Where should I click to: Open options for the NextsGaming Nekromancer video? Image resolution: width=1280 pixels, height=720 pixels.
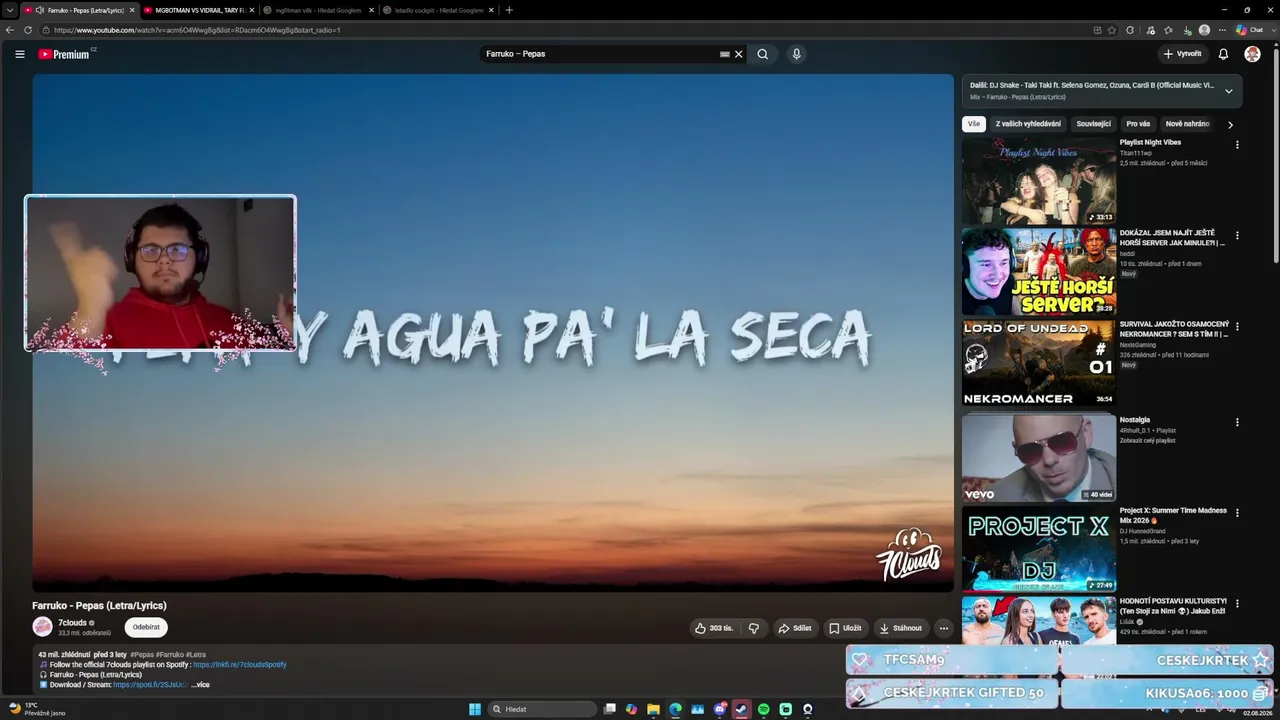pos(1237,327)
